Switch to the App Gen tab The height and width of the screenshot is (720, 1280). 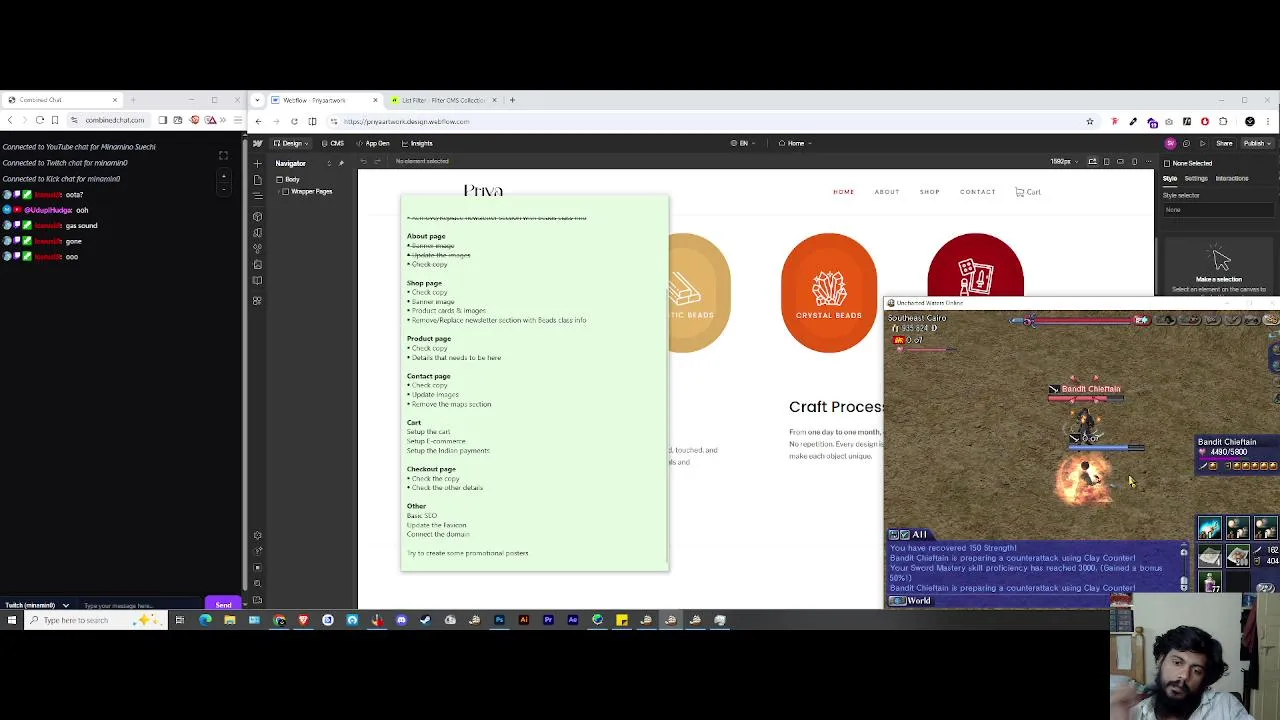(373, 143)
